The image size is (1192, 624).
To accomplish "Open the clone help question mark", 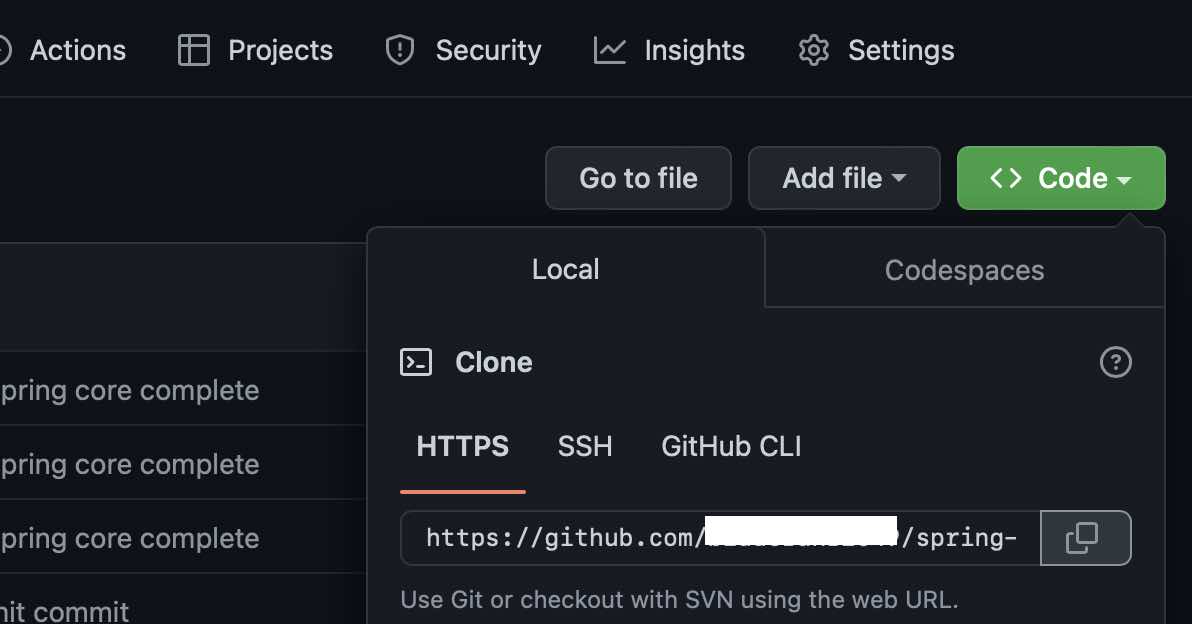I will tap(1115, 362).
